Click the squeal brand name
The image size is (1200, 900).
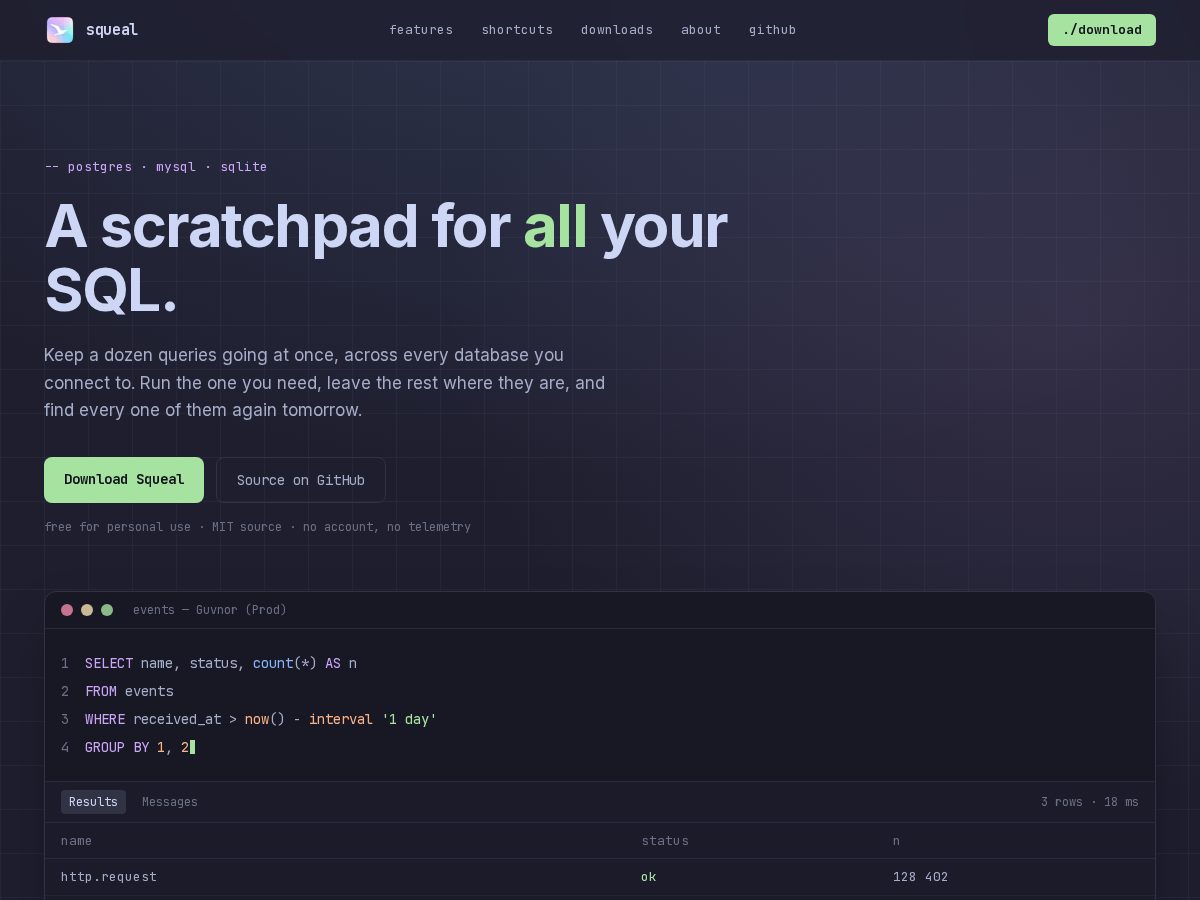[x=112, y=30]
